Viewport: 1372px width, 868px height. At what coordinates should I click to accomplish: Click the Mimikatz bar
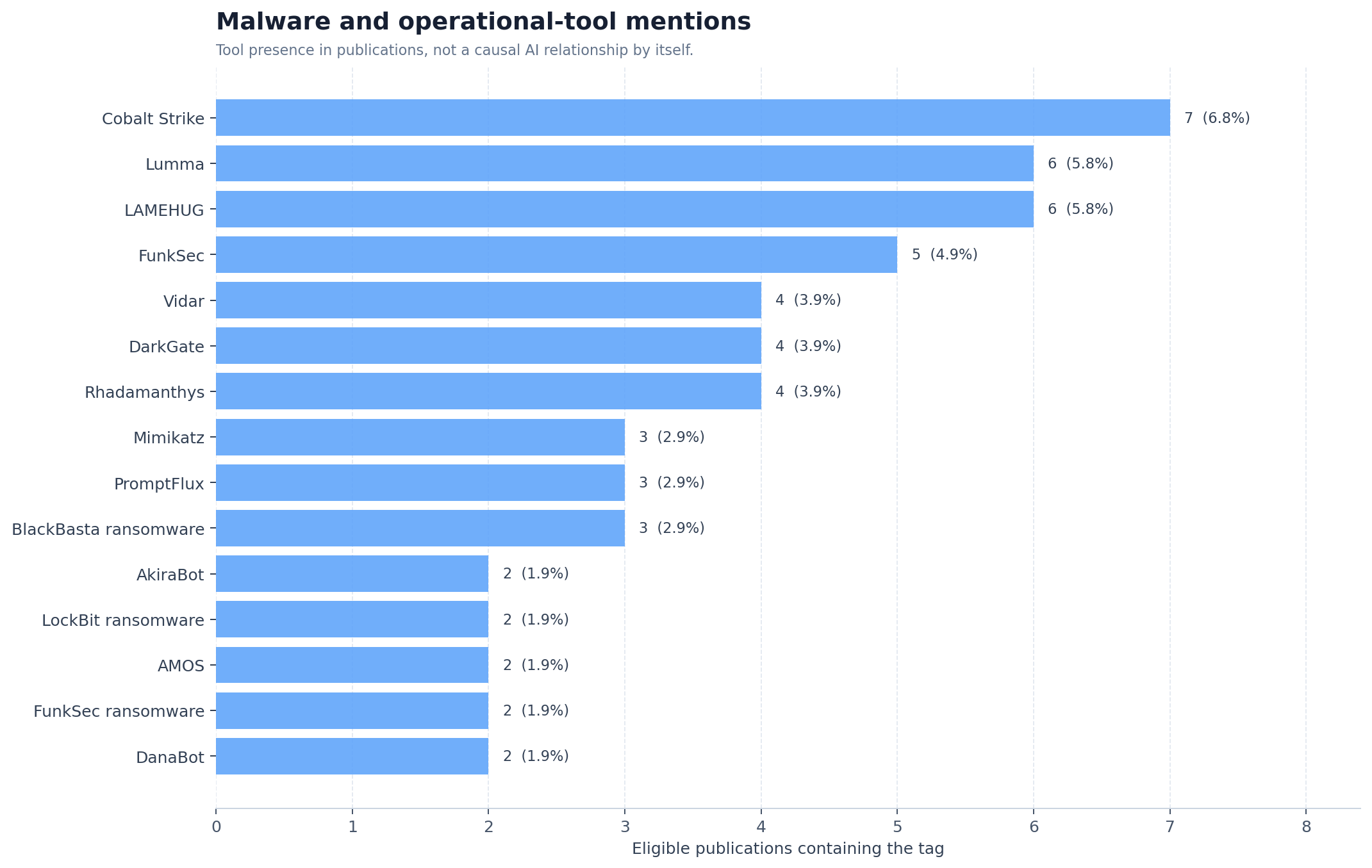click(x=420, y=437)
